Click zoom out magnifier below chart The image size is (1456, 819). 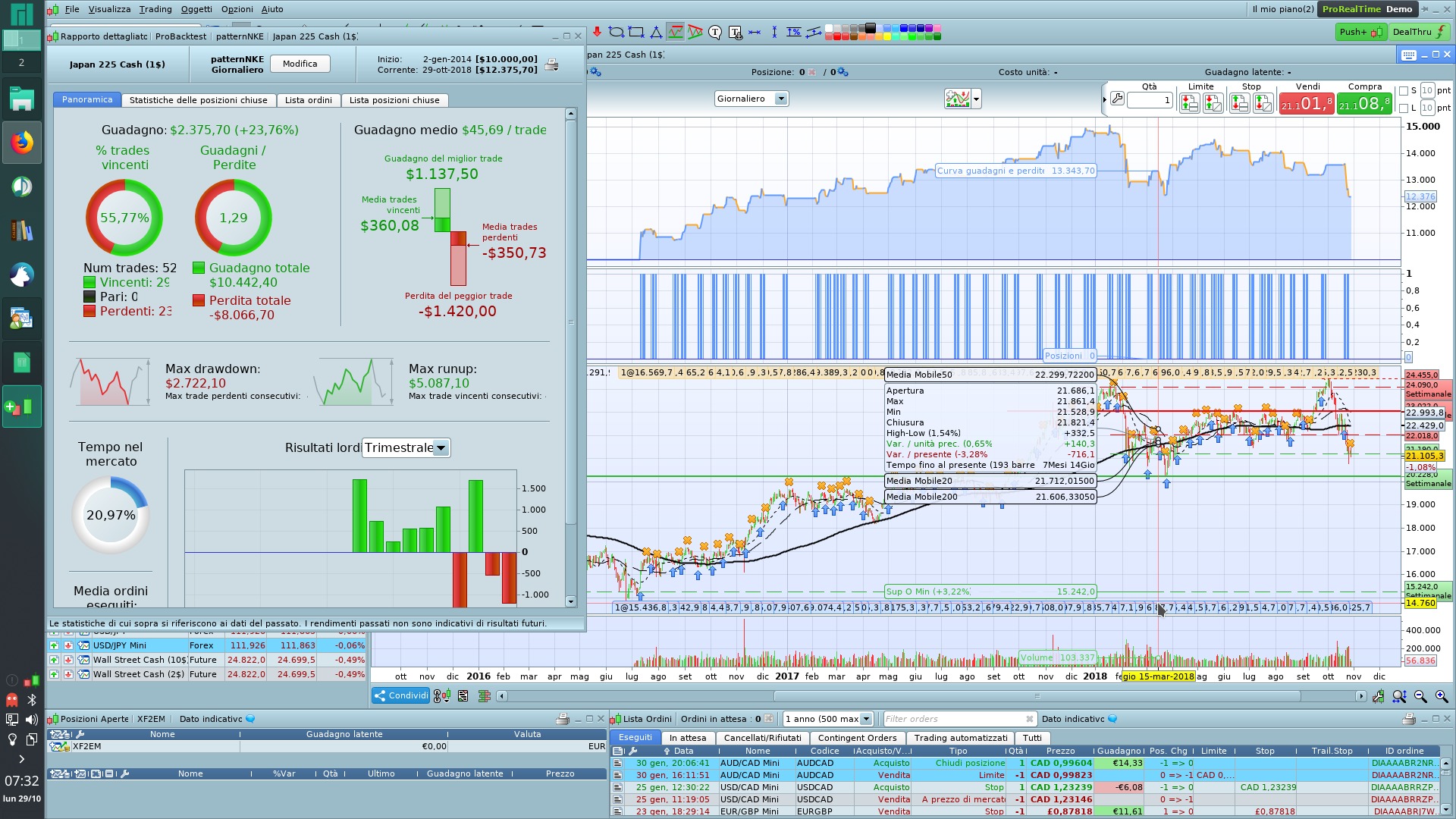pos(1420,696)
